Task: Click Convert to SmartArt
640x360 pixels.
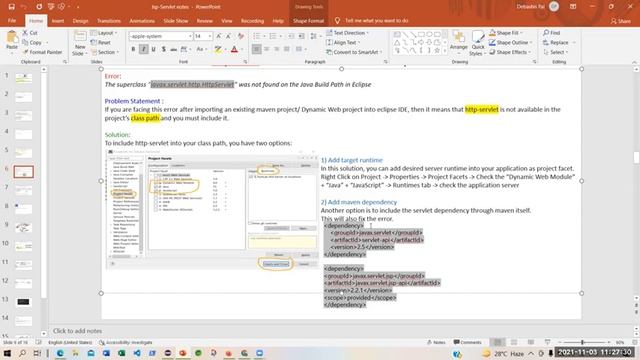Action: (x=354, y=52)
